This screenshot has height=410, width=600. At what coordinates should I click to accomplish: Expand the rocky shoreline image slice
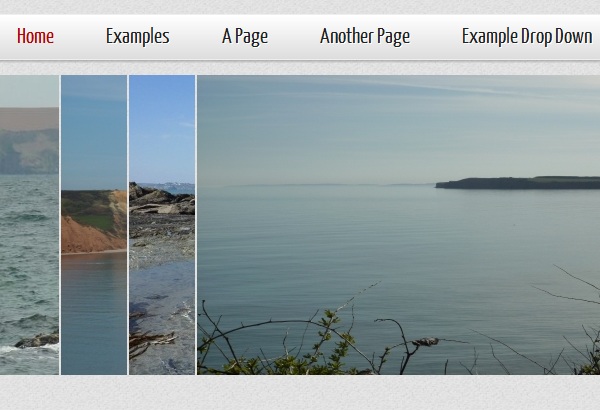(x=162, y=225)
